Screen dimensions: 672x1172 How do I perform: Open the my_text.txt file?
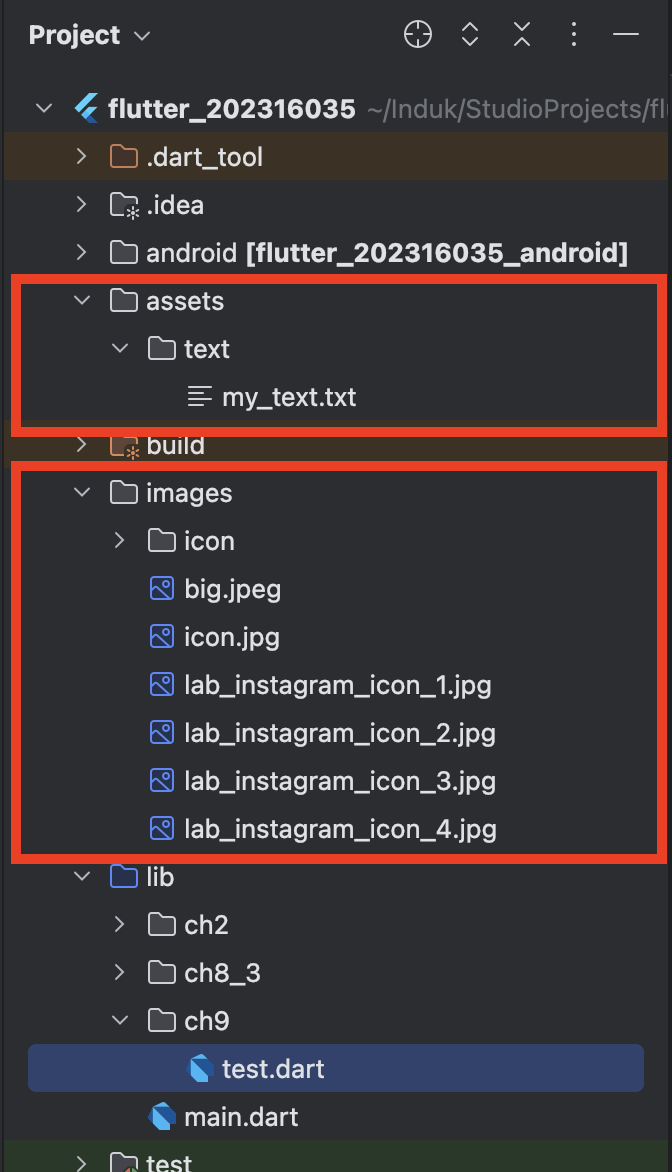289,396
